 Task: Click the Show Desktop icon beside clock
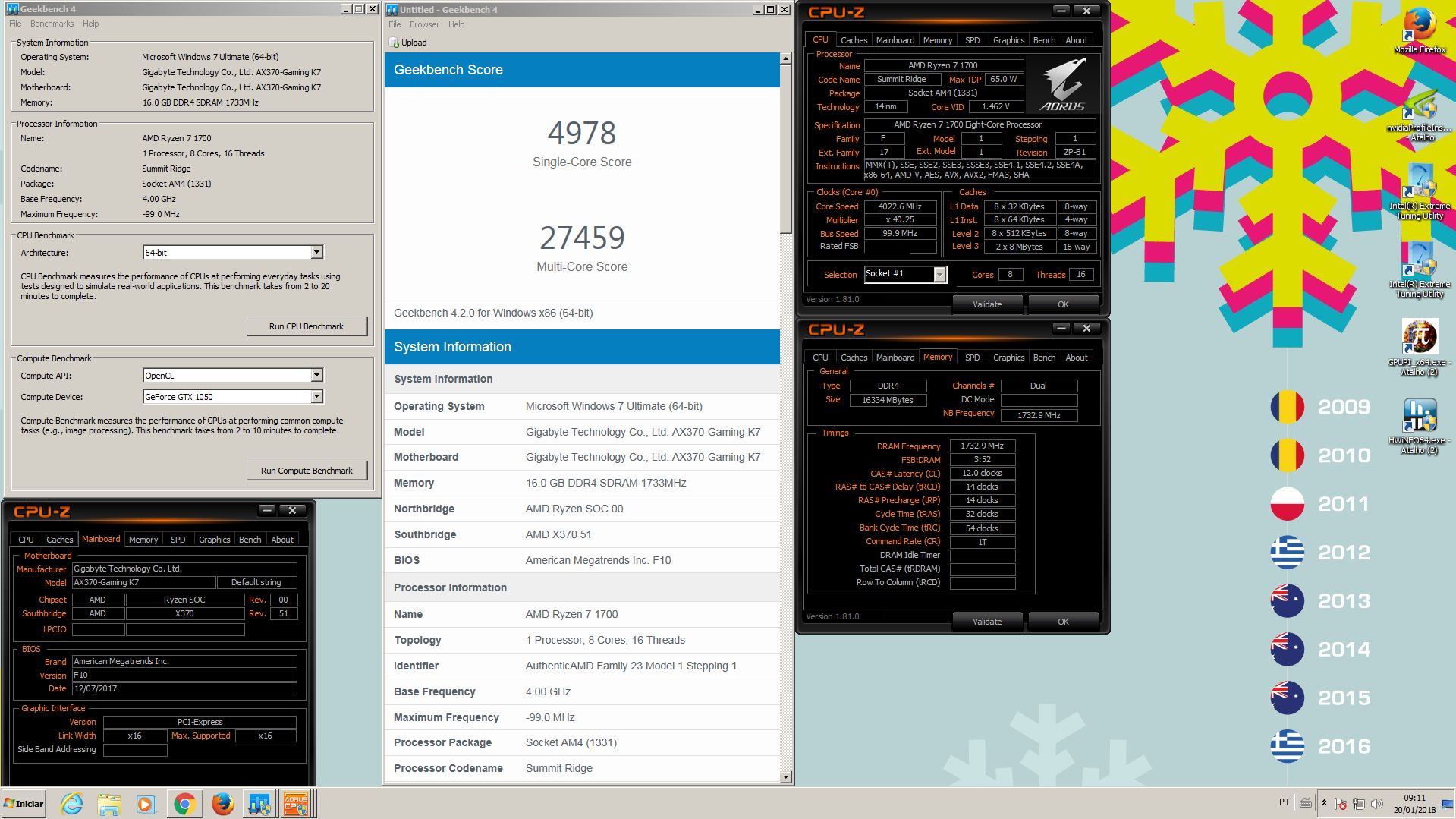pos(1448,804)
